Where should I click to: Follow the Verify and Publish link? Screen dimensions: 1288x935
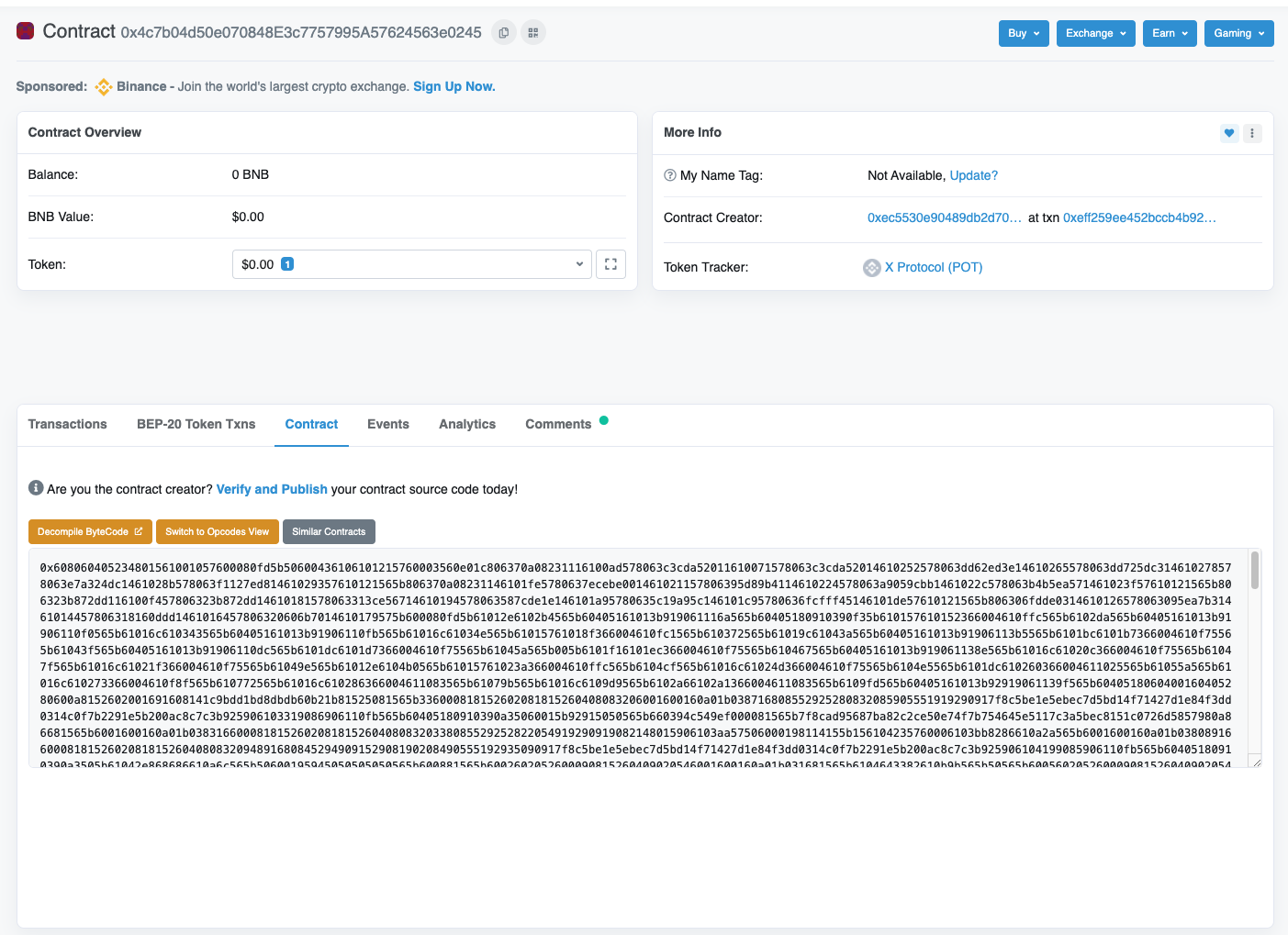(272, 489)
